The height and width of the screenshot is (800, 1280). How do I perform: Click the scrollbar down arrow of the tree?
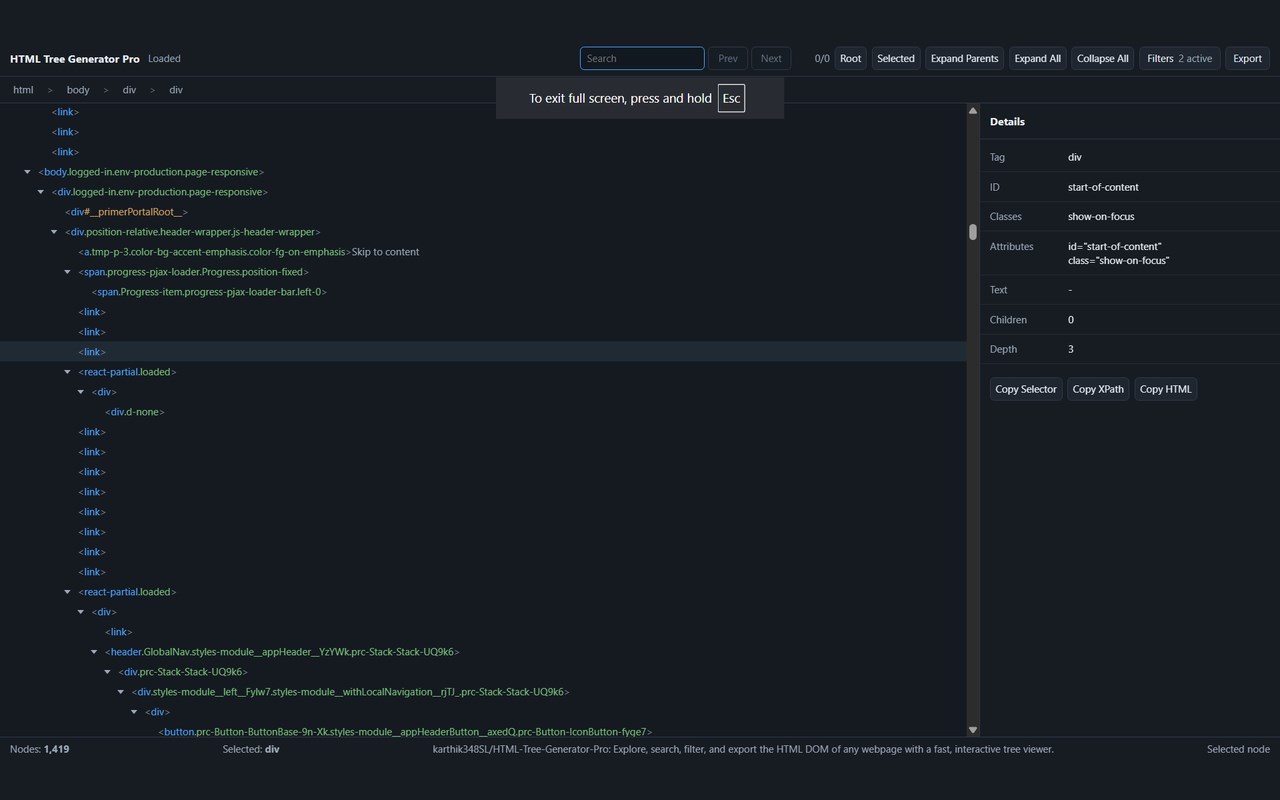coord(972,730)
